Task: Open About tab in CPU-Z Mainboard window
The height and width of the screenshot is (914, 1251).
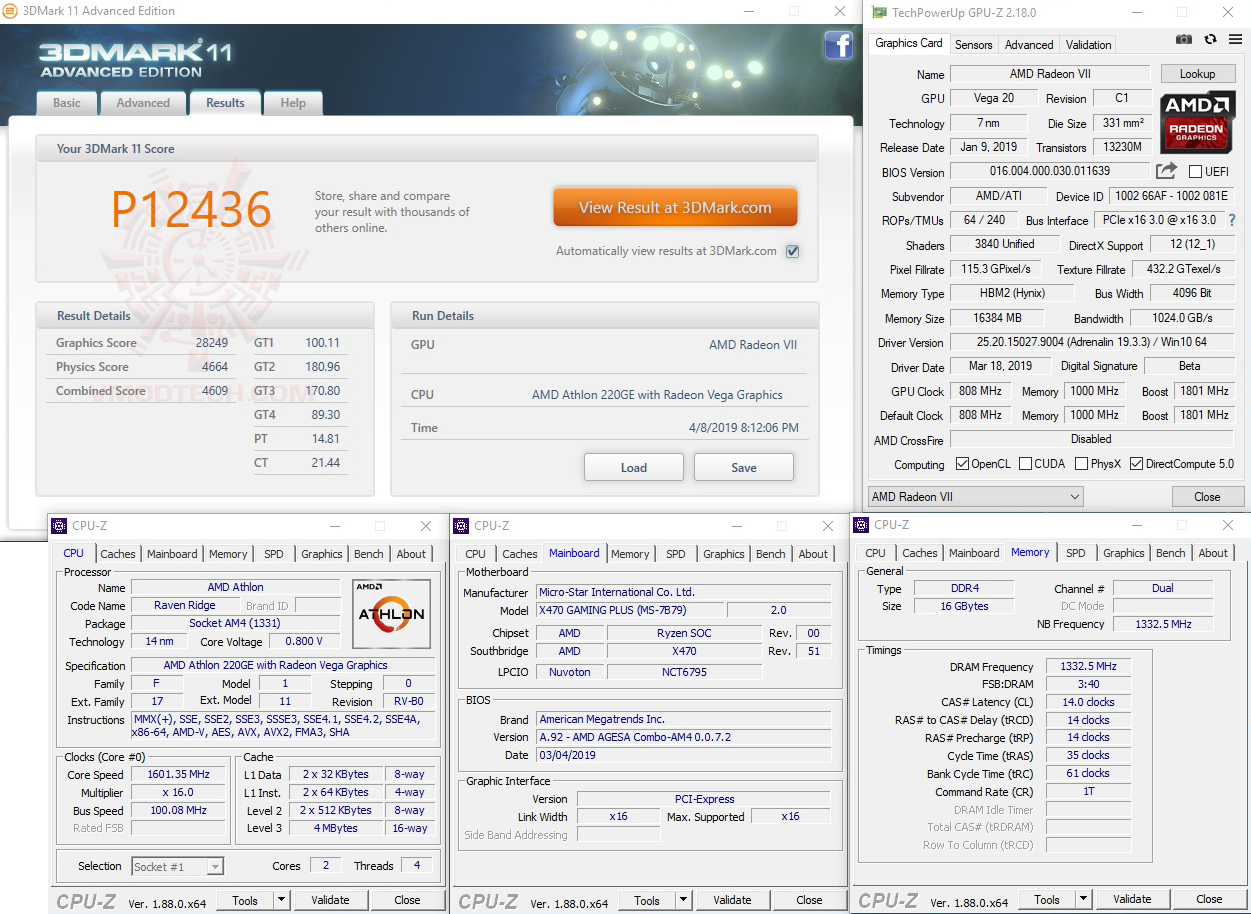Action: [813, 554]
